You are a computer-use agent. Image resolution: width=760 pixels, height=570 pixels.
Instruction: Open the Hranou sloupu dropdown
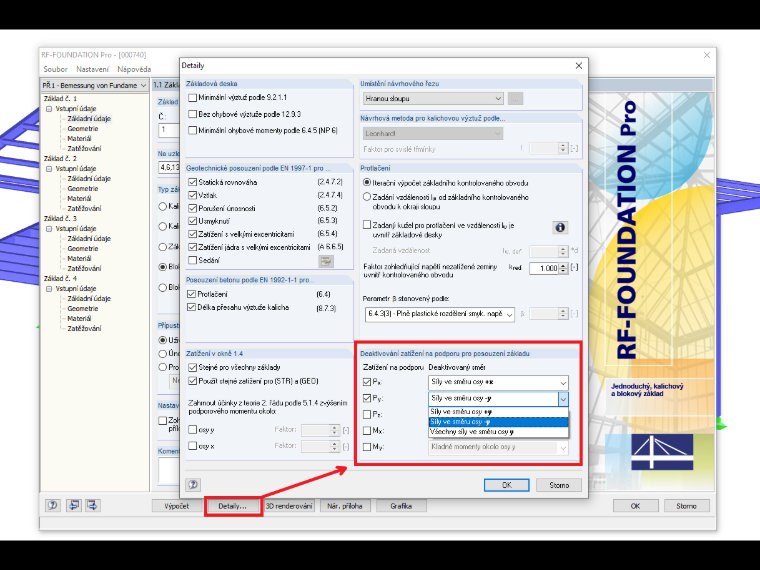click(x=433, y=98)
